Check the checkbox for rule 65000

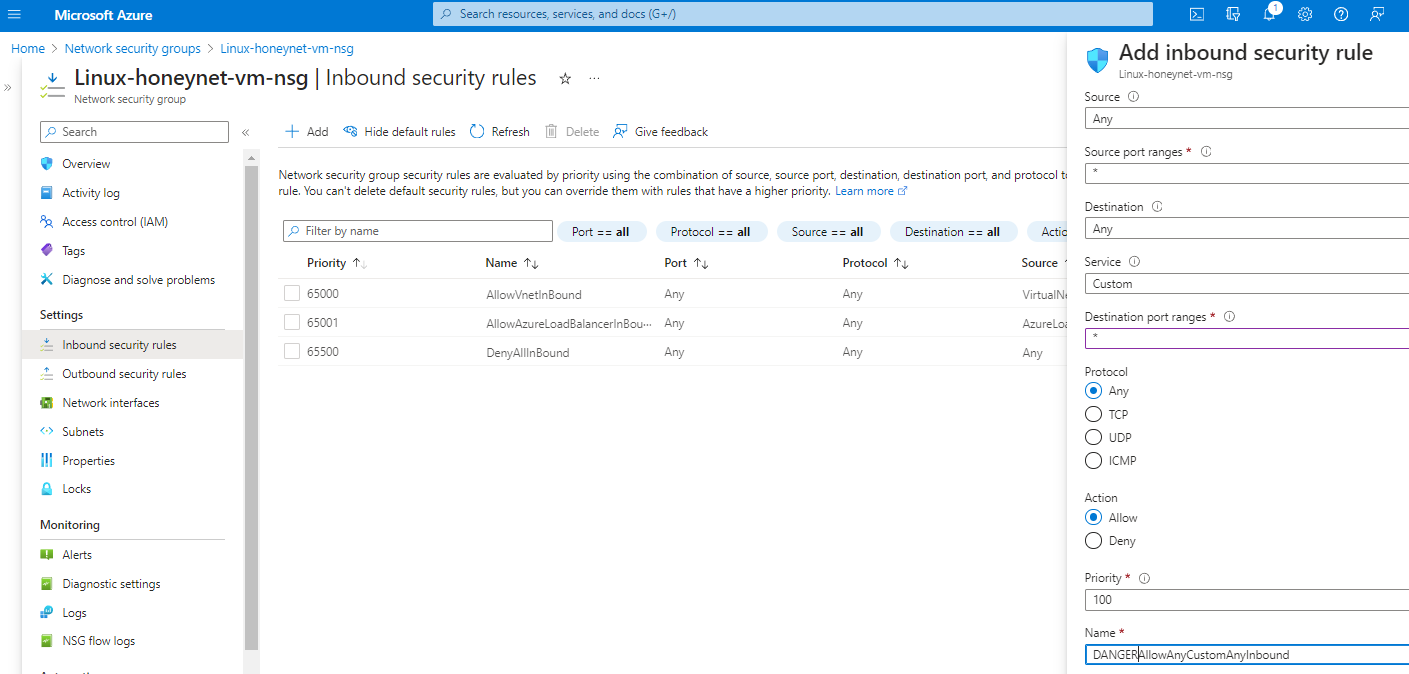[292, 293]
